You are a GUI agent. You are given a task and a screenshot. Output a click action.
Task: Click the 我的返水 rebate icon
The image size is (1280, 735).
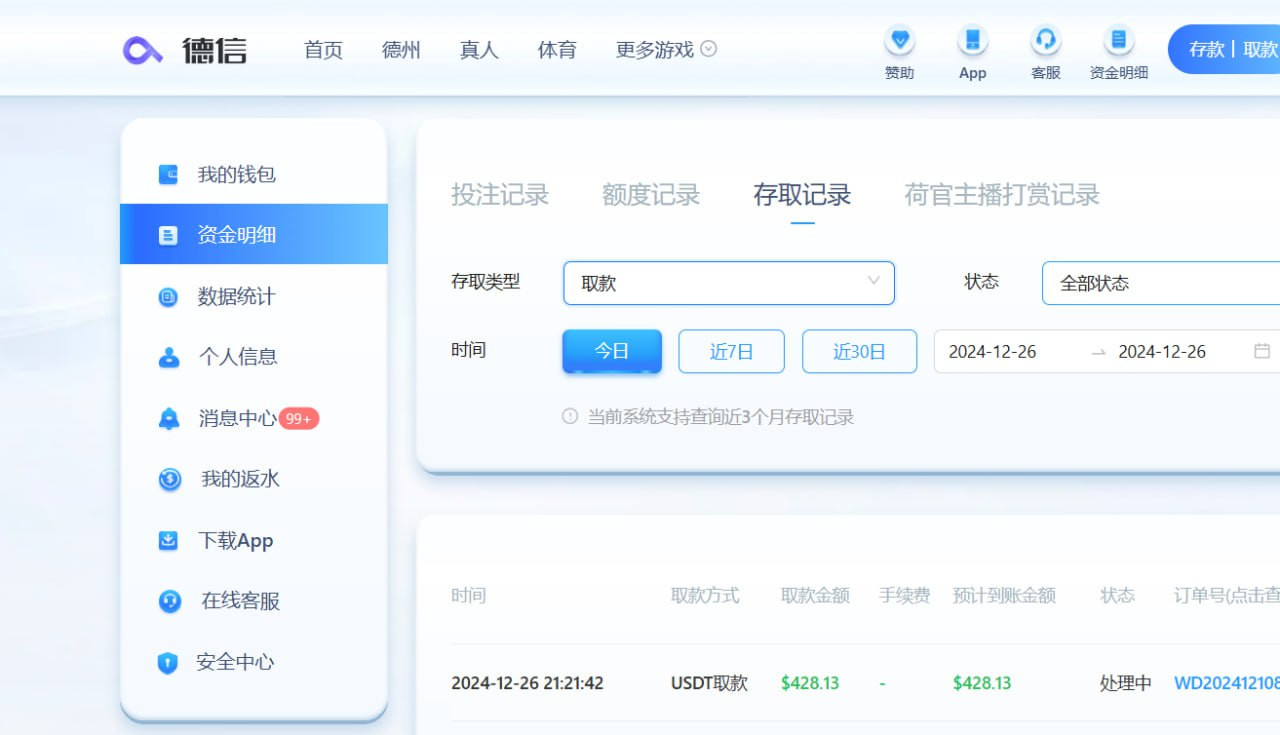[x=170, y=480]
